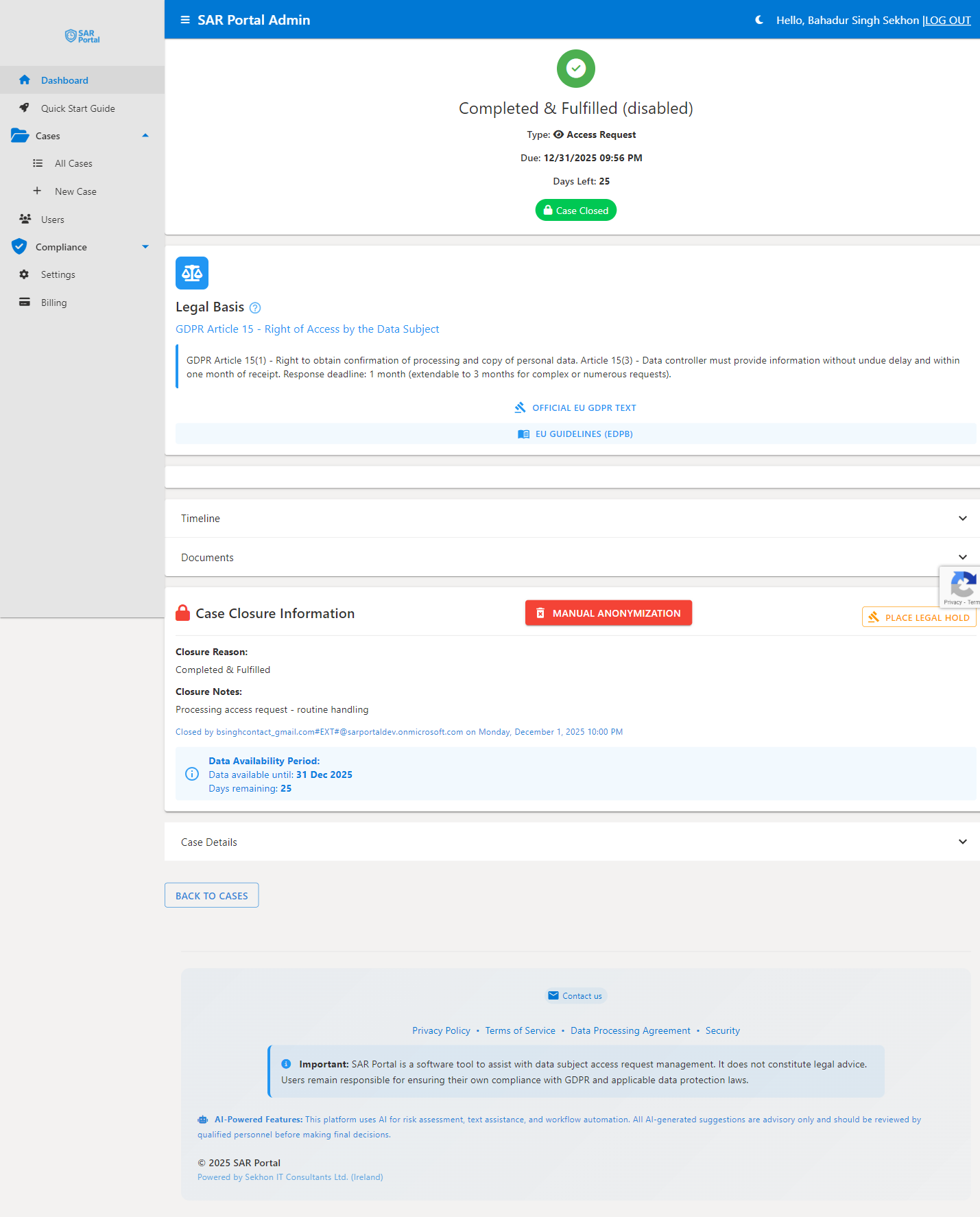Click the Legal Basis help question icon
This screenshot has width=980, height=1217.
255,308
